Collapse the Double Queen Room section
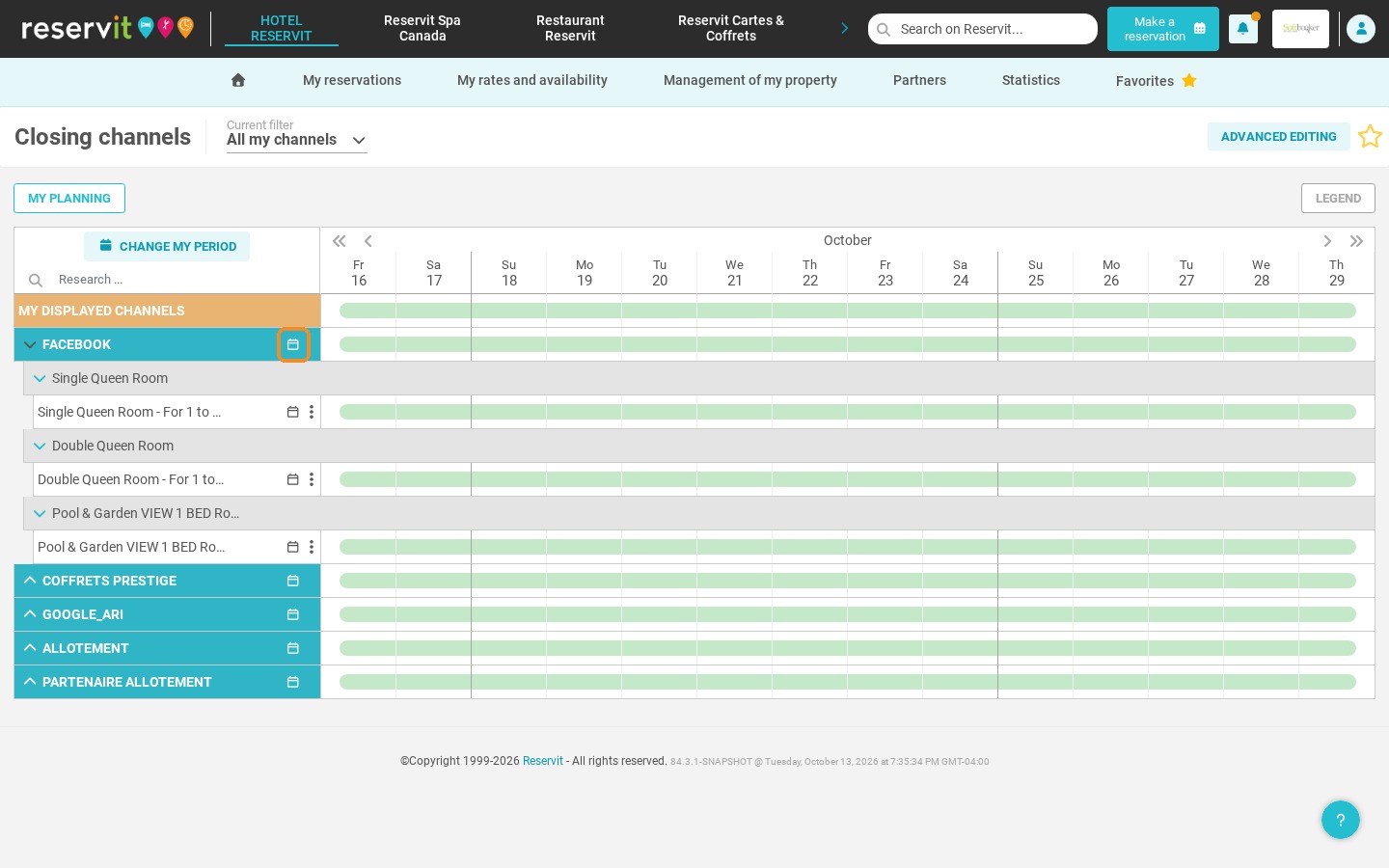Image resolution: width=1389 pixels, height=868 pixels. pyautogui.click(x=40, y=446)
